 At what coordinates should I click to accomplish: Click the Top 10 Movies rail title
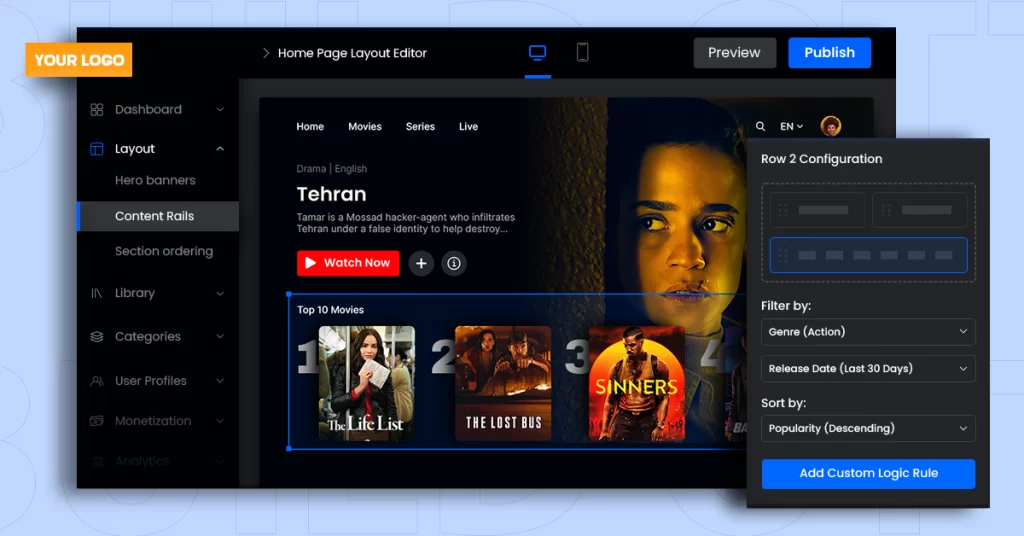coord(330,310)
